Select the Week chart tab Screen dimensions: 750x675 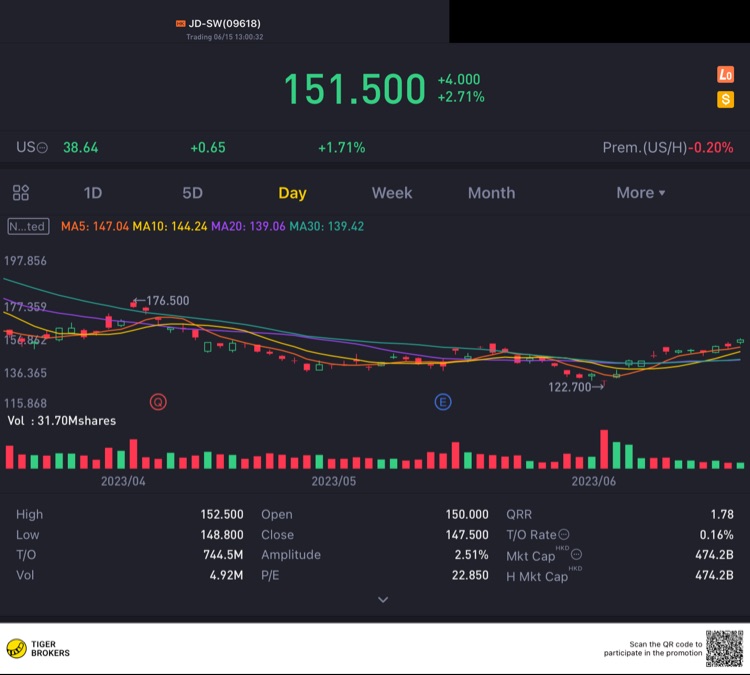click(x=392, y=193)
